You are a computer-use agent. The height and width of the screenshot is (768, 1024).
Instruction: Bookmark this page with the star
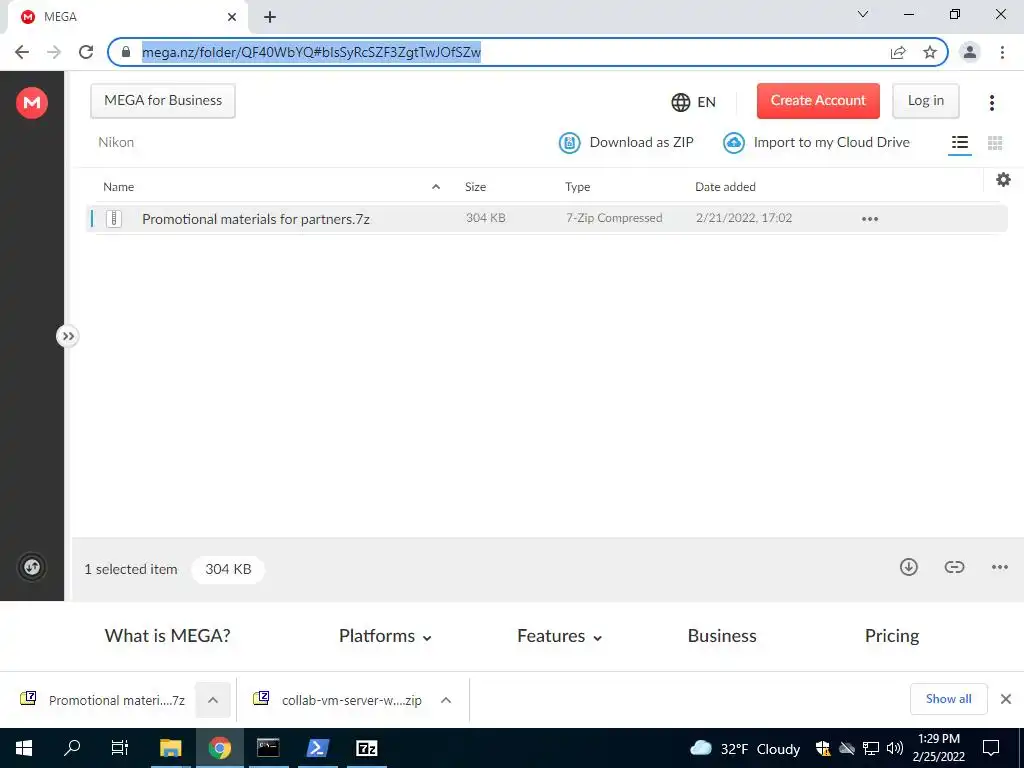(x=930, y=52)
